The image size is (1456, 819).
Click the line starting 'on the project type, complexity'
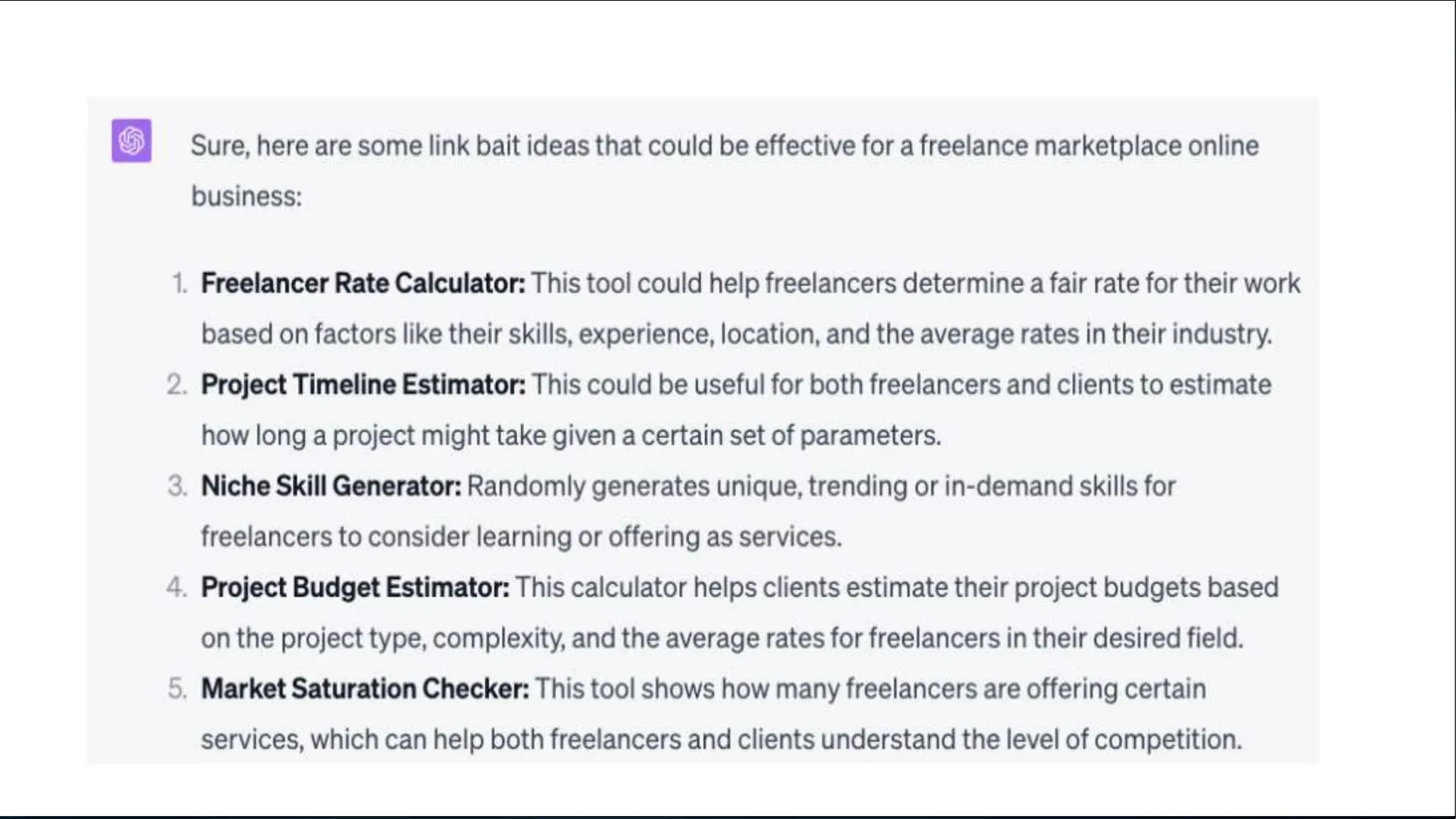[722, 638]
